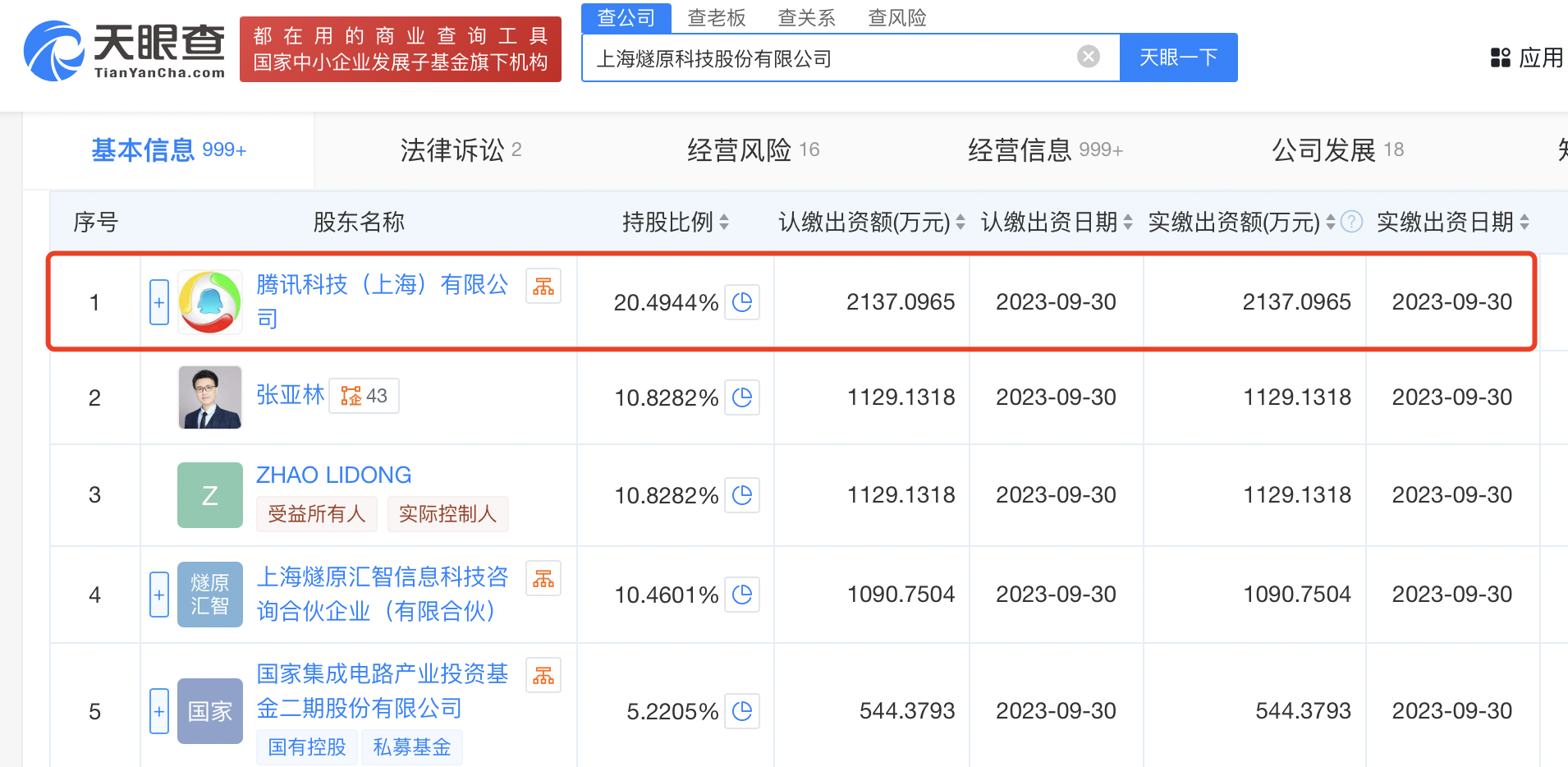View shareholding pie chart for ZHAO LIDONG
The image size is (1568, 767).
tap(742, 495)
